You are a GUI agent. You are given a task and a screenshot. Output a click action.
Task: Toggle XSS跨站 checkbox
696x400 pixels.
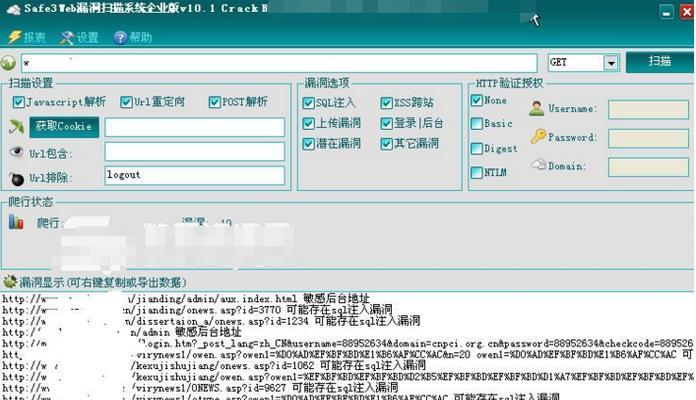pos(386,103)
